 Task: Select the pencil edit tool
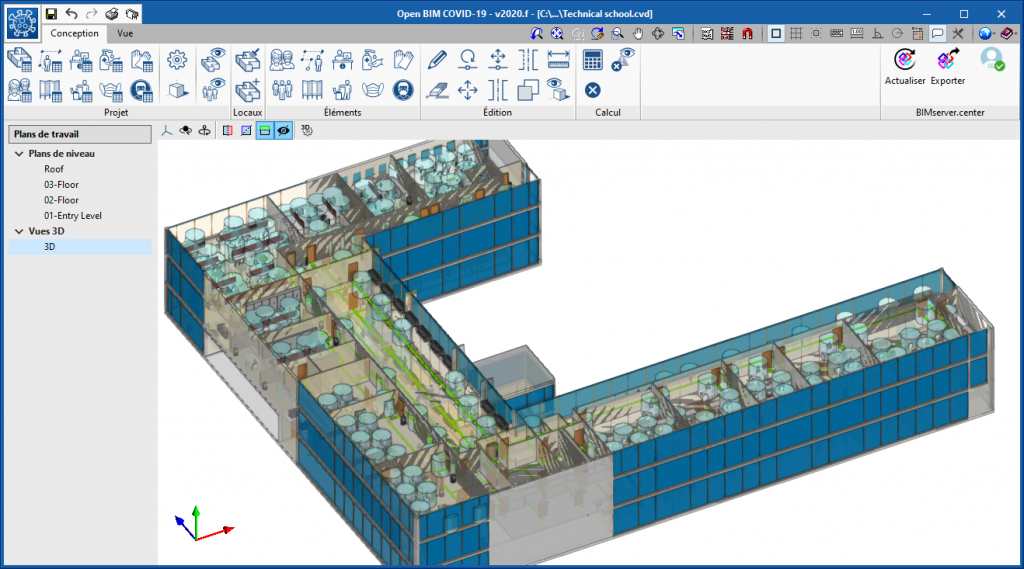pos(437,59)
